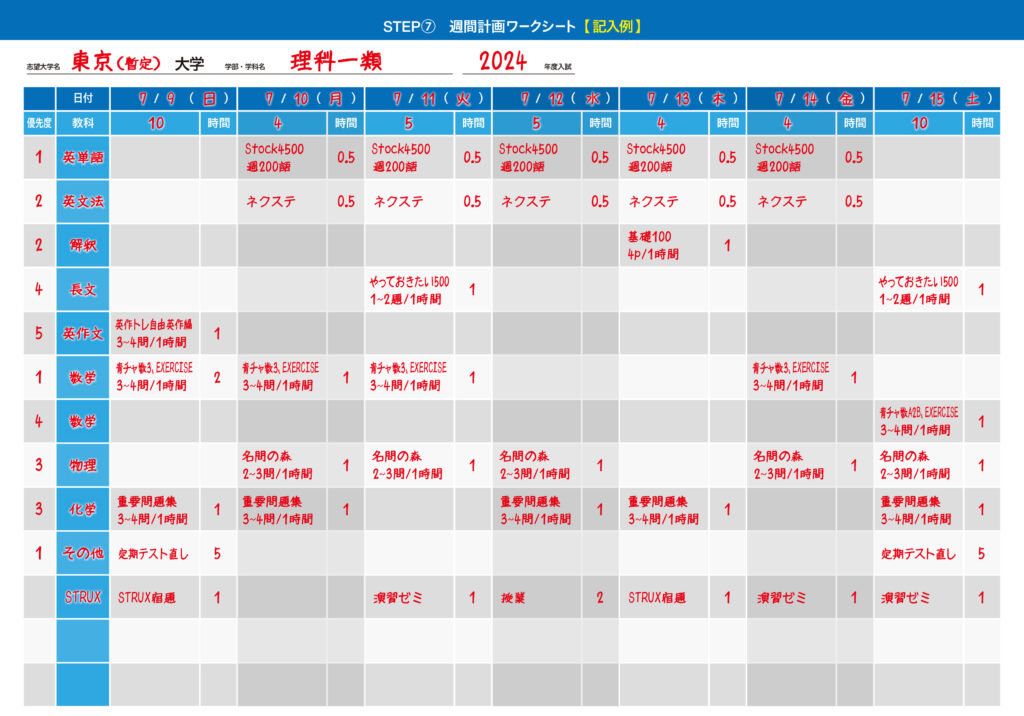Click the 日付 header cell
The image size is (1024, 716).
[x=83, y=99]
